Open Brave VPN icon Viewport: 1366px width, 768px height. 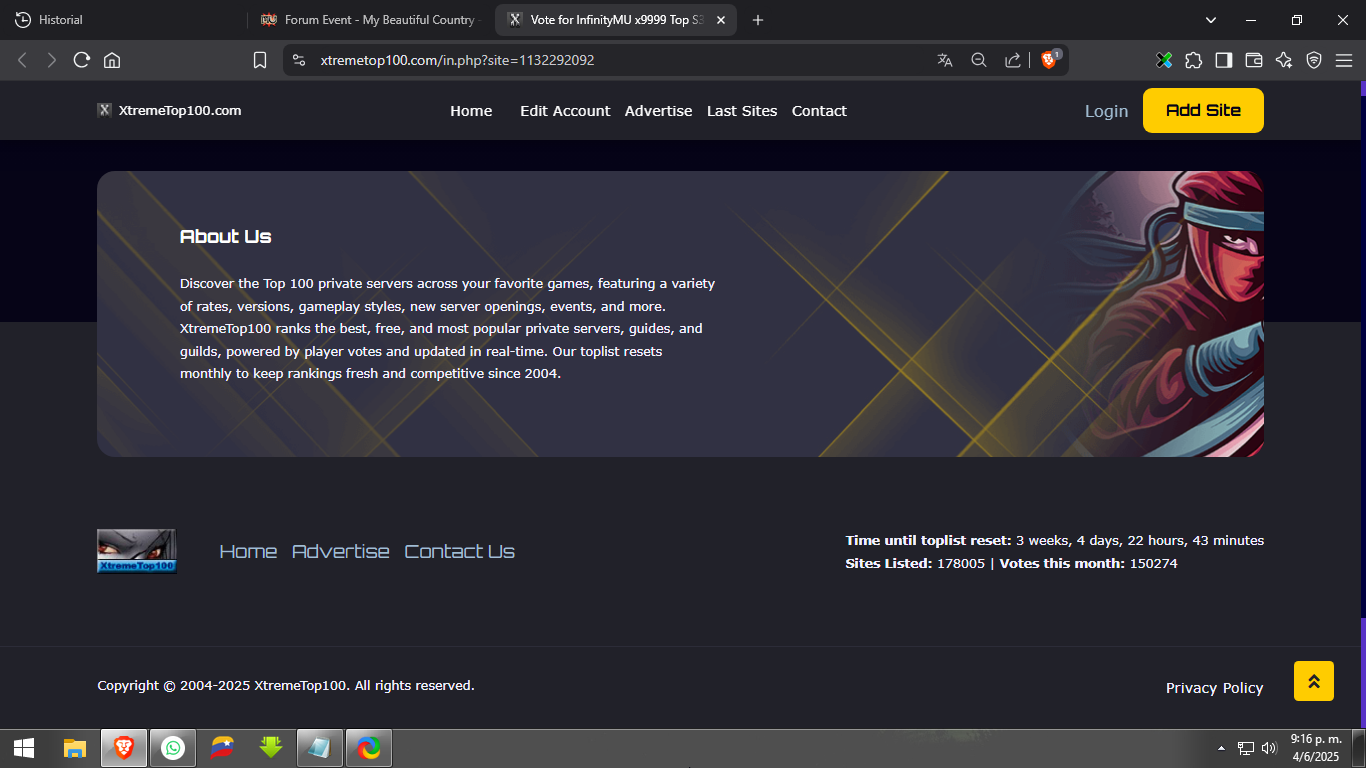1314,60
